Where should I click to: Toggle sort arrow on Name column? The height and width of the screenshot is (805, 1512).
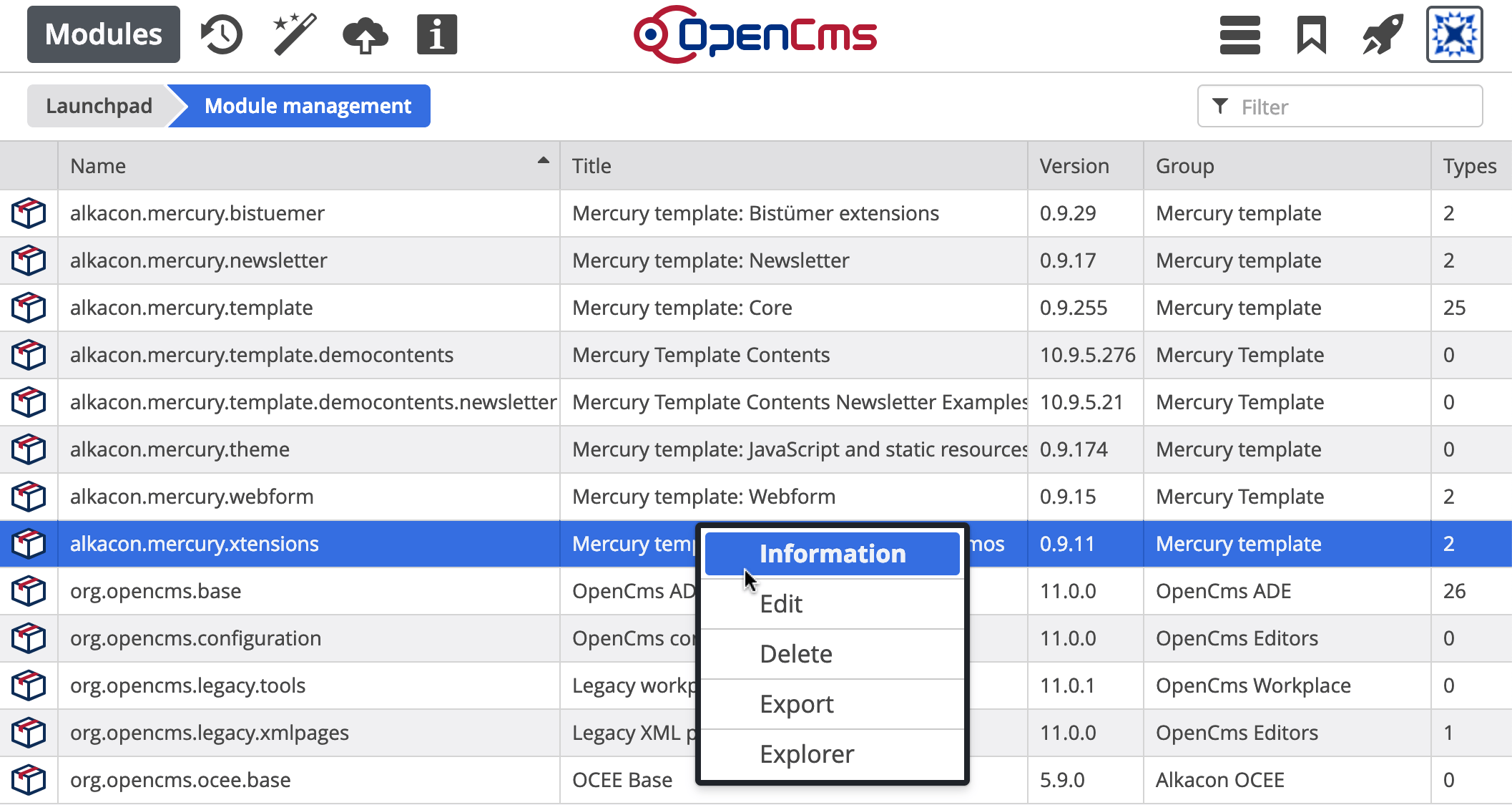(543, 161)
